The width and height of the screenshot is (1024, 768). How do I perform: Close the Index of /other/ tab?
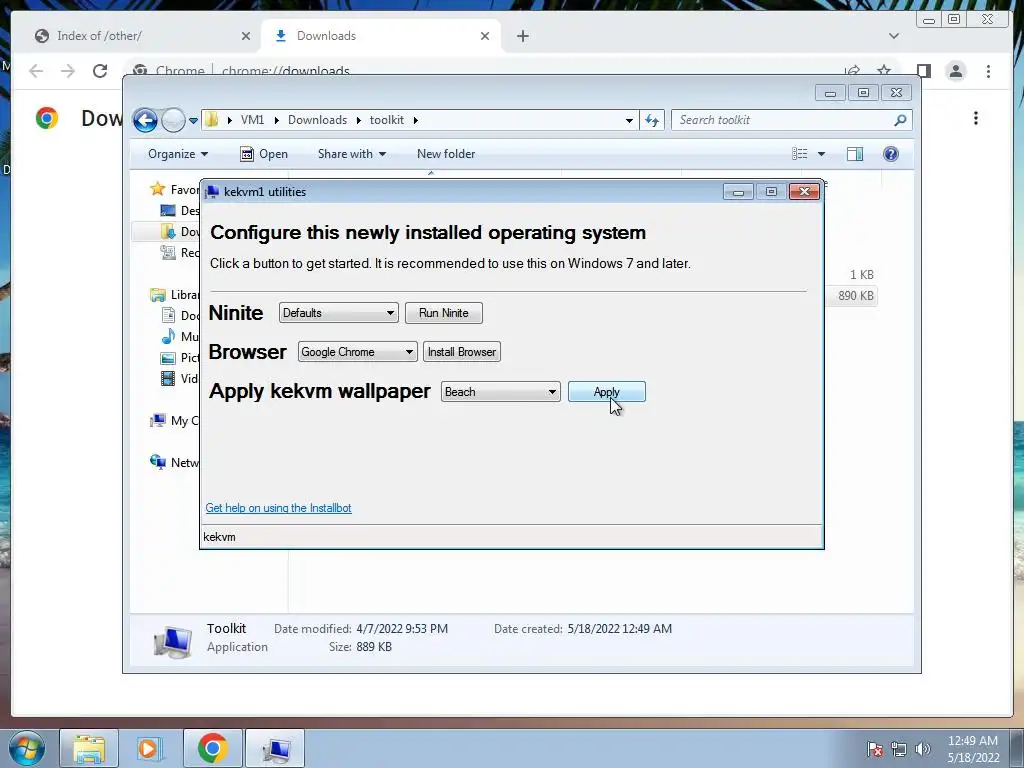pyautogui.click(x=246, y=36)
